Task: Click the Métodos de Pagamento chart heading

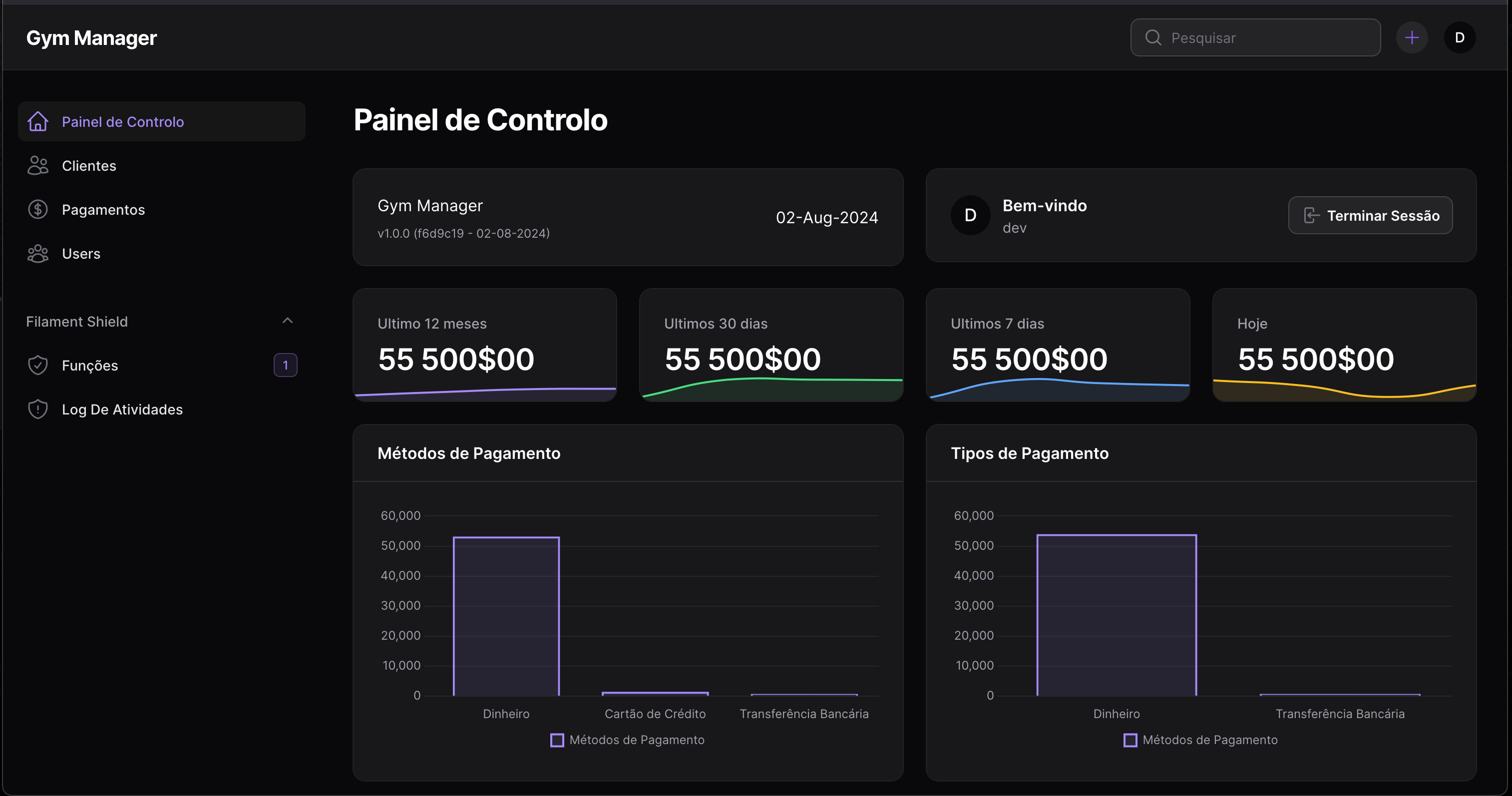Action: click(468, 453)
